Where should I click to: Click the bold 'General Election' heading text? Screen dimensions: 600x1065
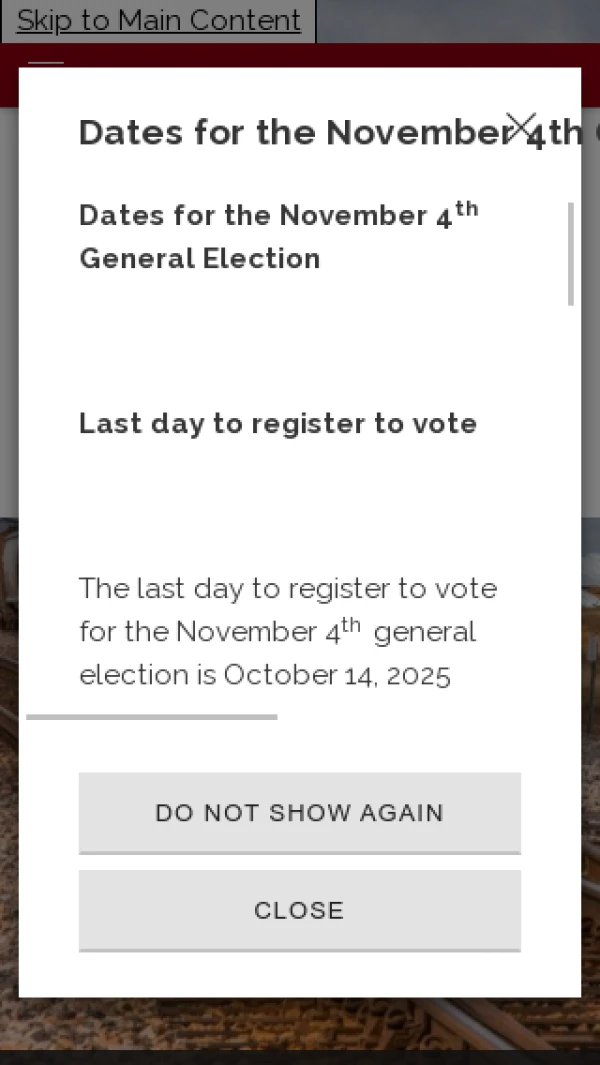coord(199,258)
